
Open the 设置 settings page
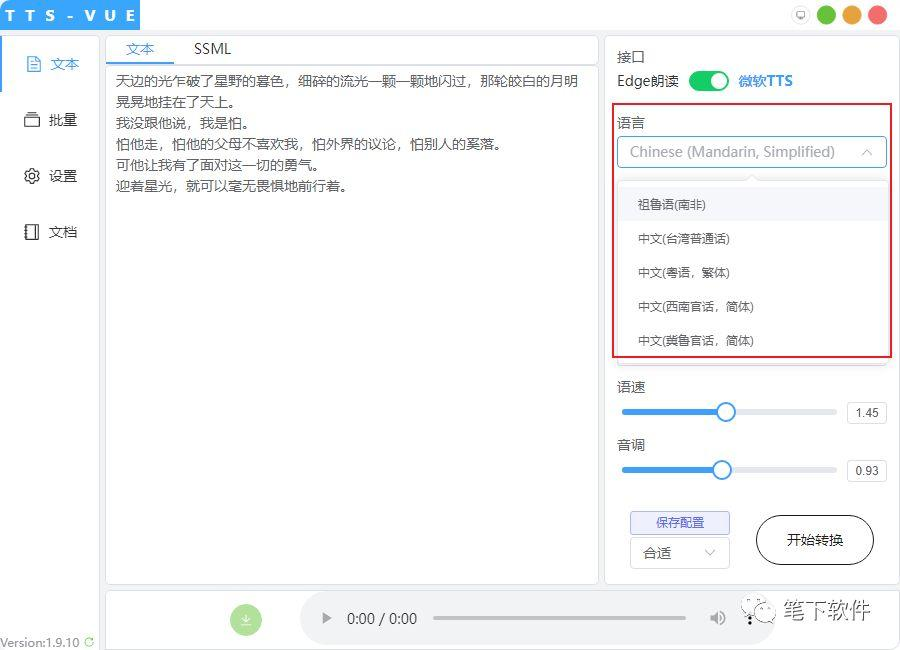click(51, 176)
